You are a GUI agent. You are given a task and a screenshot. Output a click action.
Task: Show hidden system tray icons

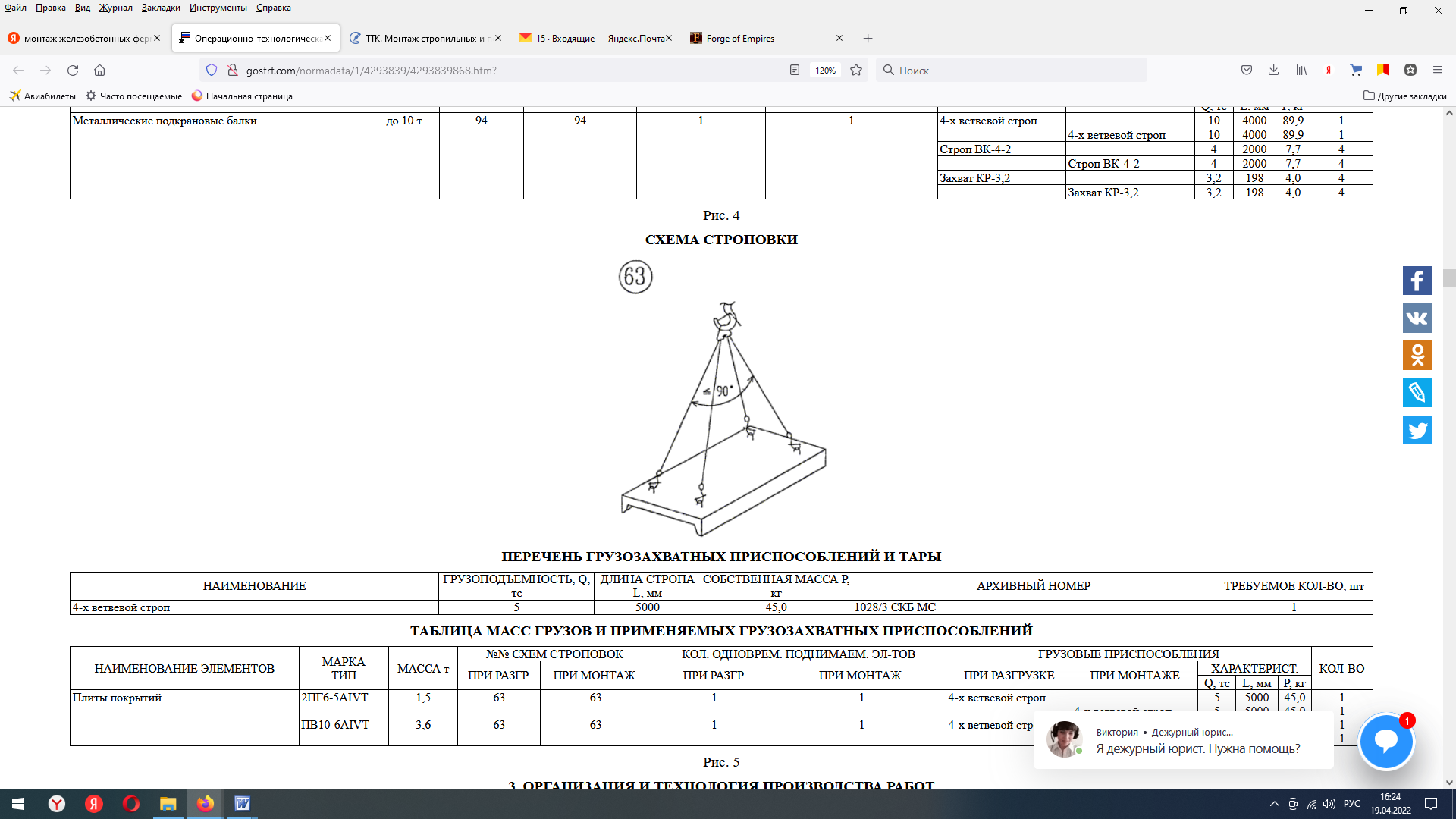pos(1275,804)
